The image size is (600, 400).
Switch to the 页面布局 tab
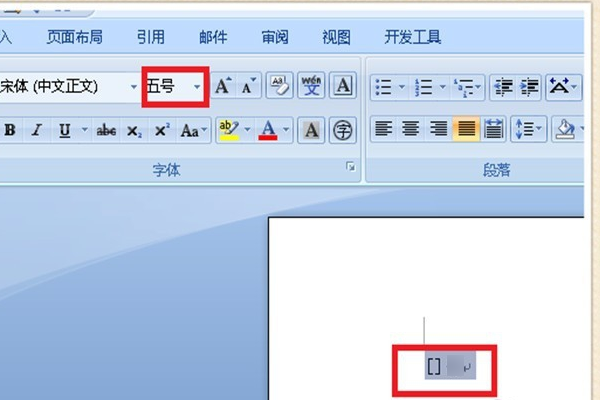[x=75, y=38]
